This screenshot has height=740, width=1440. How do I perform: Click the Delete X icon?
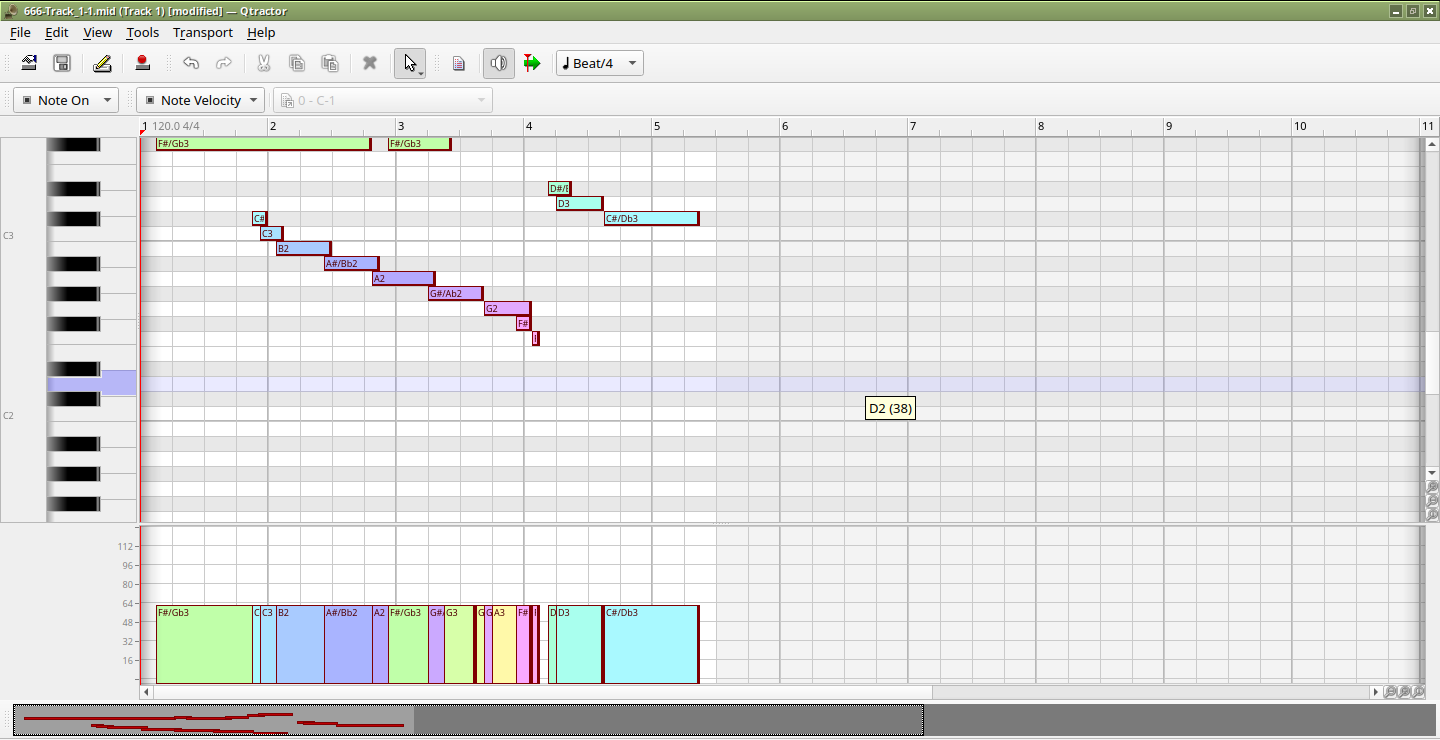(369, 63)
